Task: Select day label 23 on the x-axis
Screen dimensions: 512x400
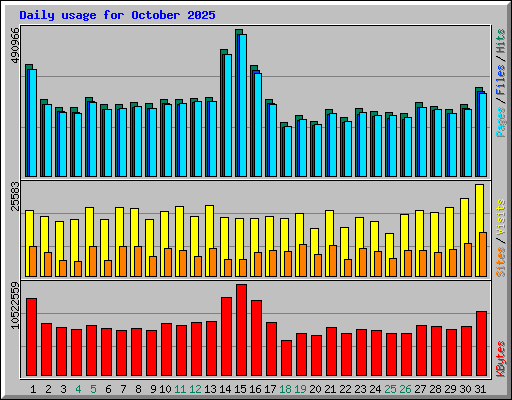Action: click(360, 389)
